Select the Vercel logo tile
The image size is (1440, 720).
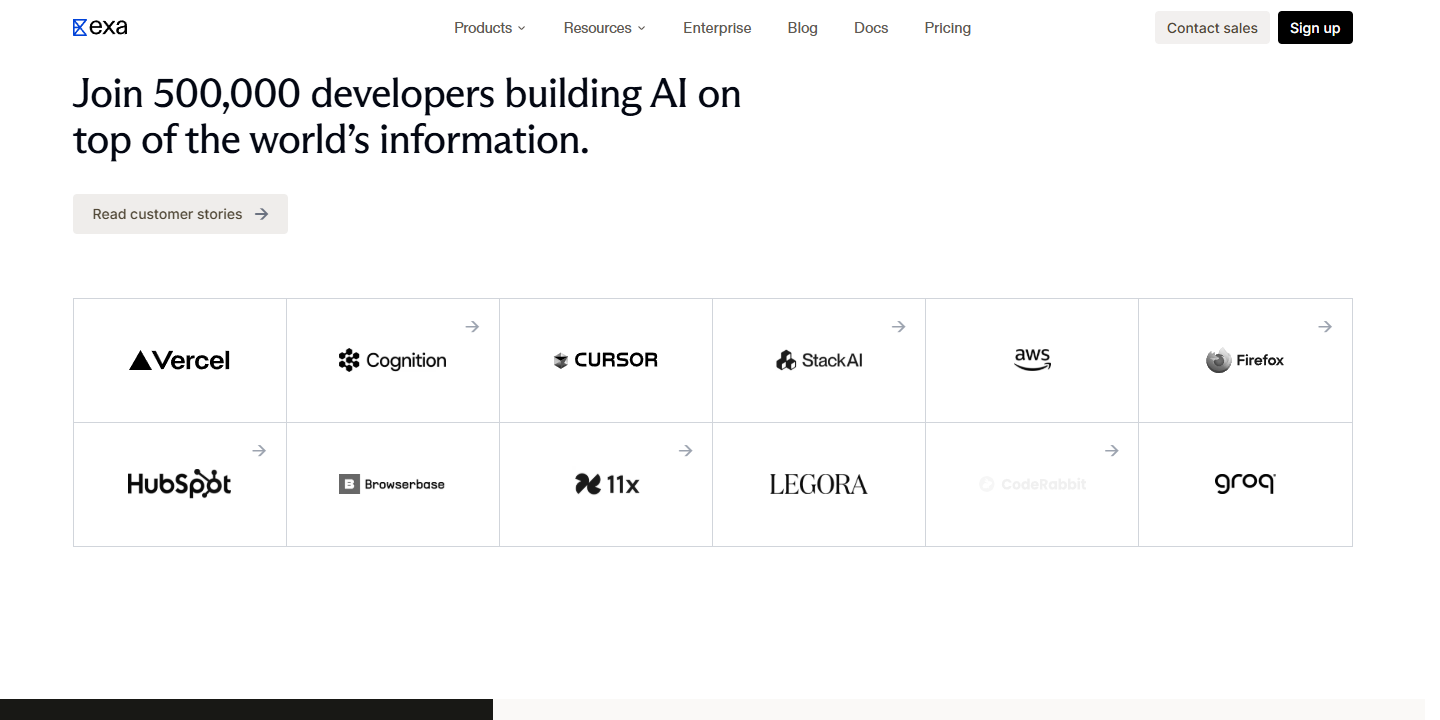(x=180, y=360)
